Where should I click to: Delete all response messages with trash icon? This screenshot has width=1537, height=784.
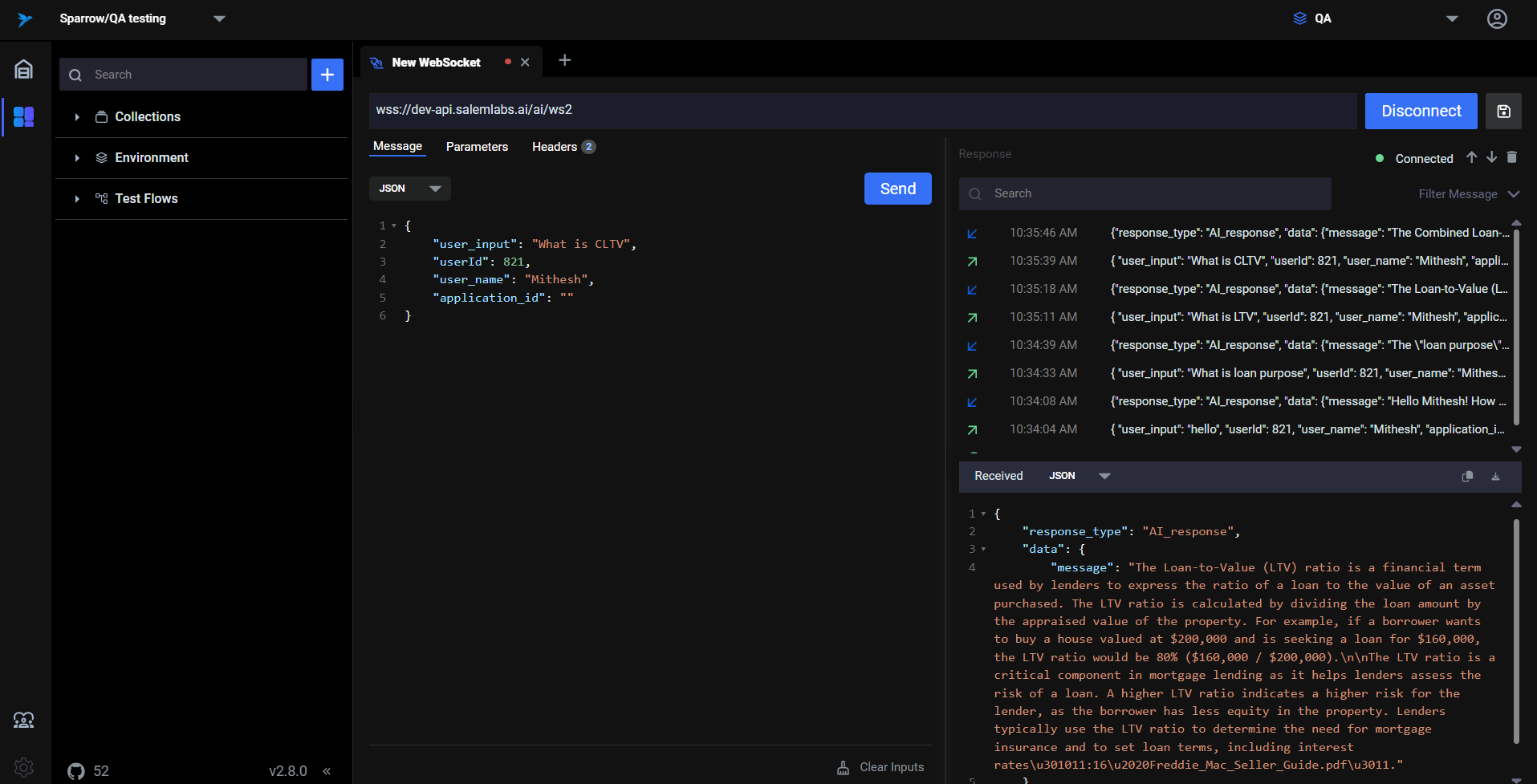[1511, 157]
